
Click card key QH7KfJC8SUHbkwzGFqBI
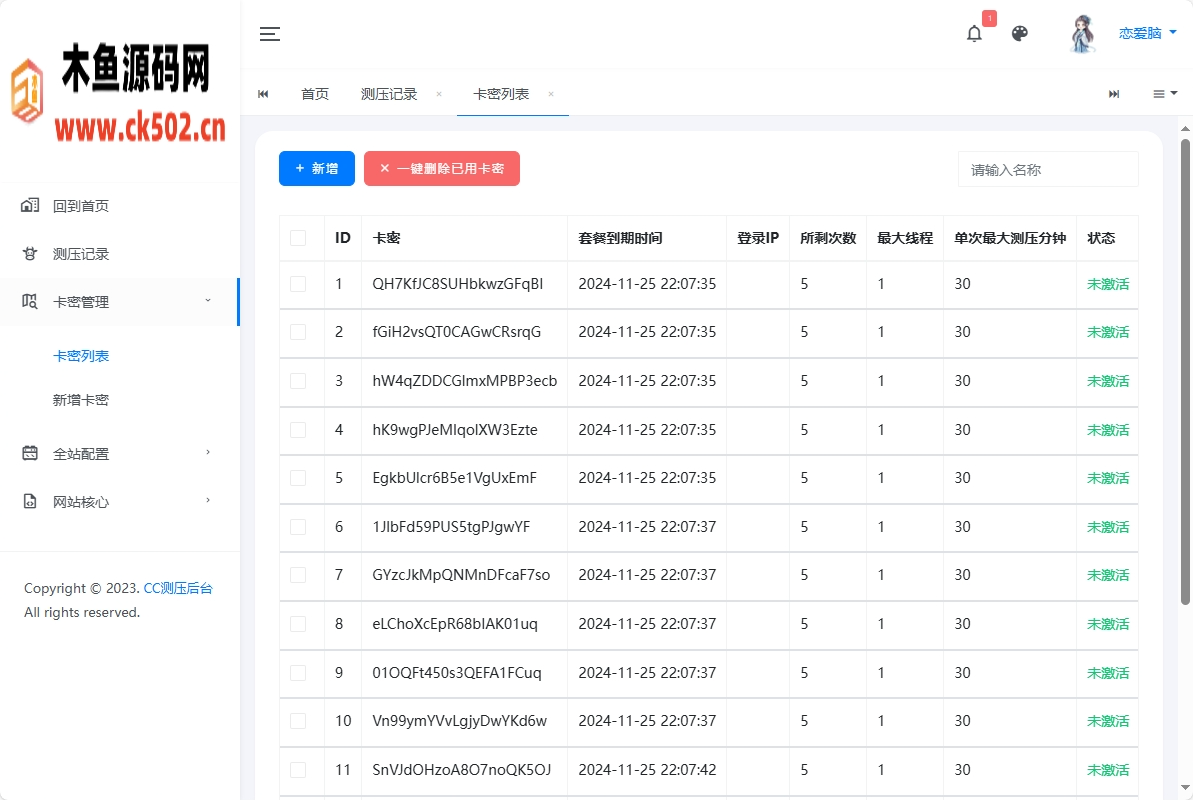click(457, 284)
